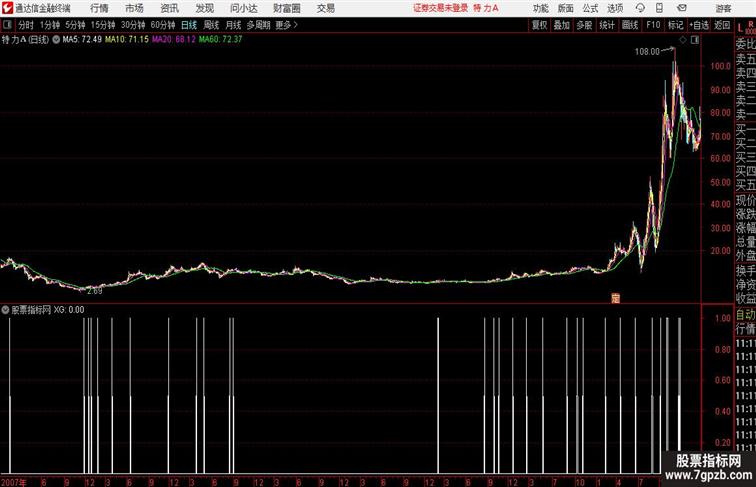Select the 日线 daily period tab
Screen dimensions: 756x487
pos(189,25)
